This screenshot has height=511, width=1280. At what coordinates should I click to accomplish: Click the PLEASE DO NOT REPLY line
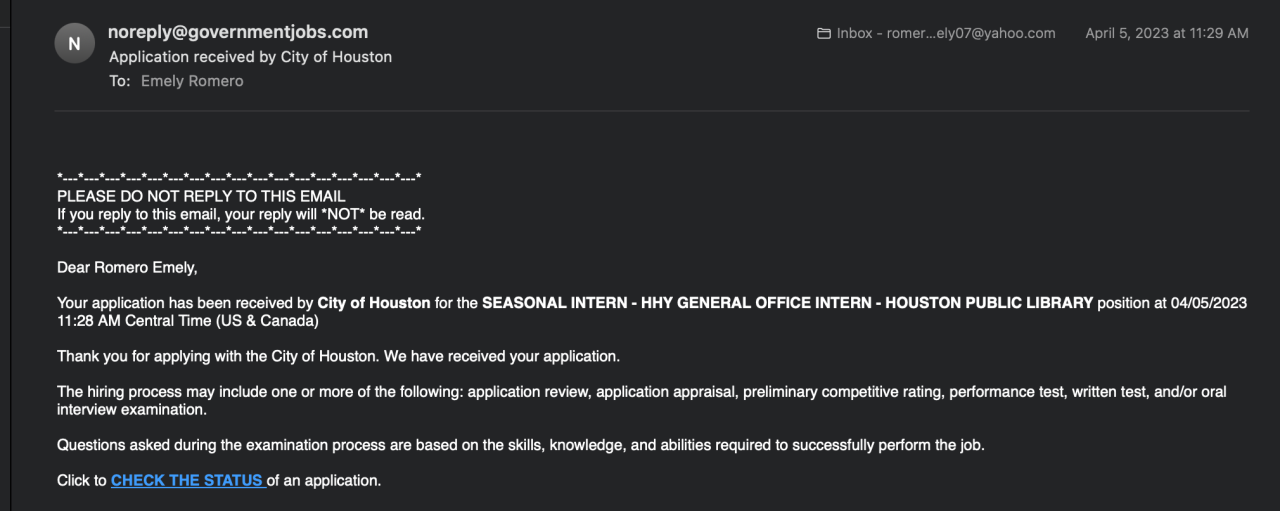pyautogui.click(x=201, y=196)
